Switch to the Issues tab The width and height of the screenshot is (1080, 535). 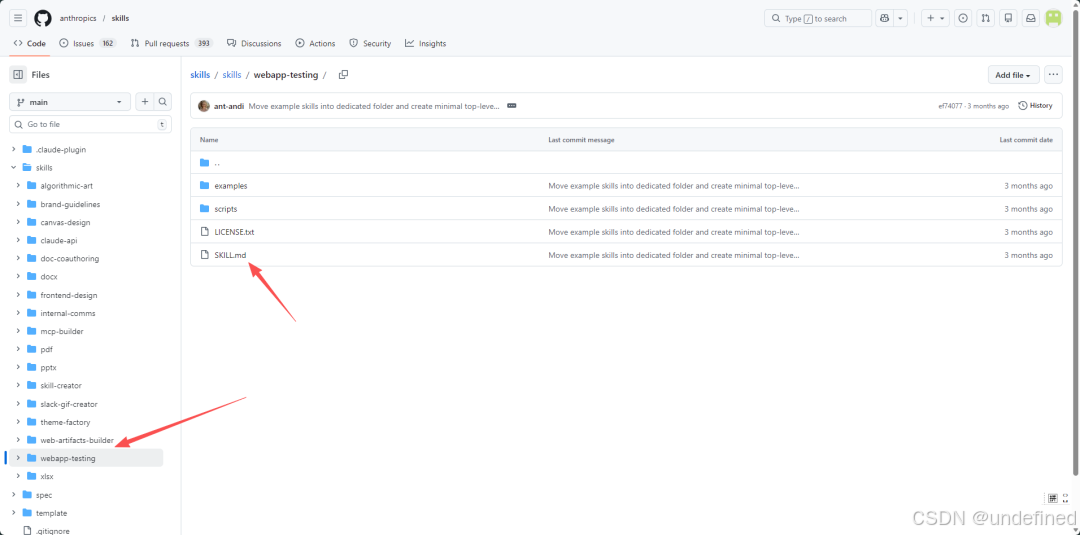point(87,43)
